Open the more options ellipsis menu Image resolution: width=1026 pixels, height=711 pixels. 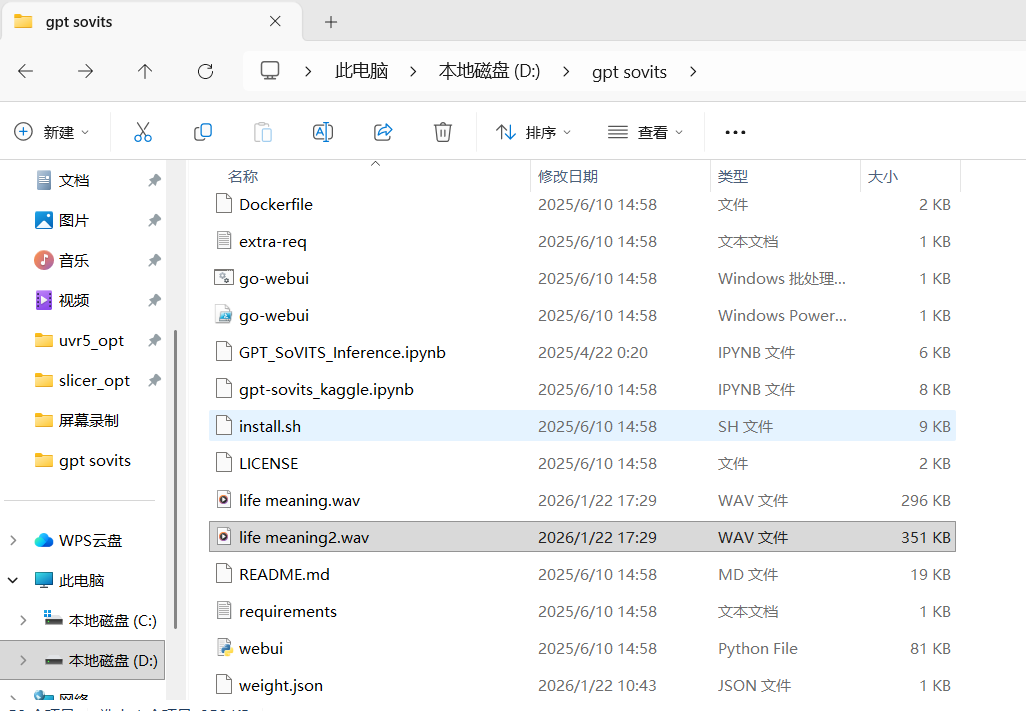point(736,132)
